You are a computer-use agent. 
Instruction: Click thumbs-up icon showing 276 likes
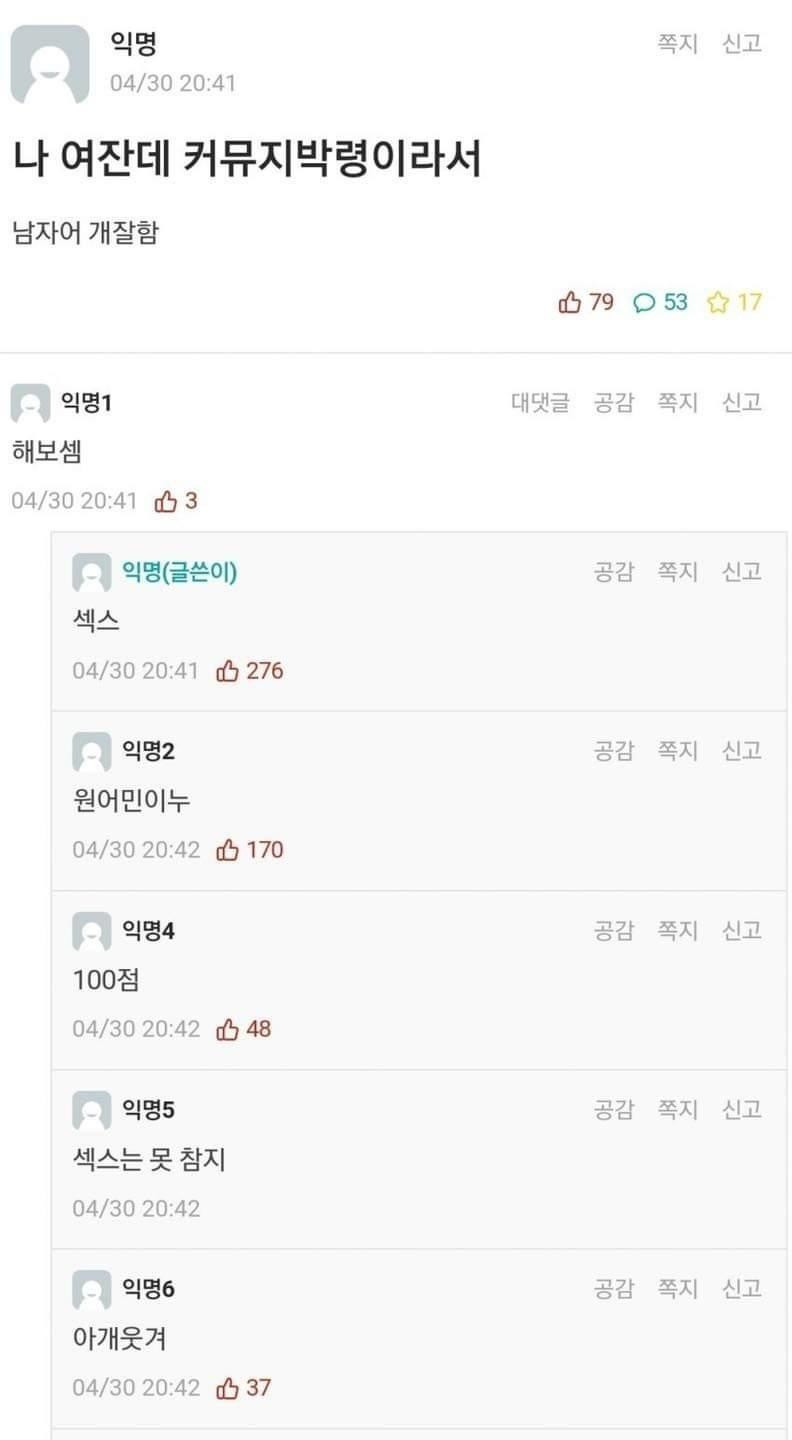228,671
